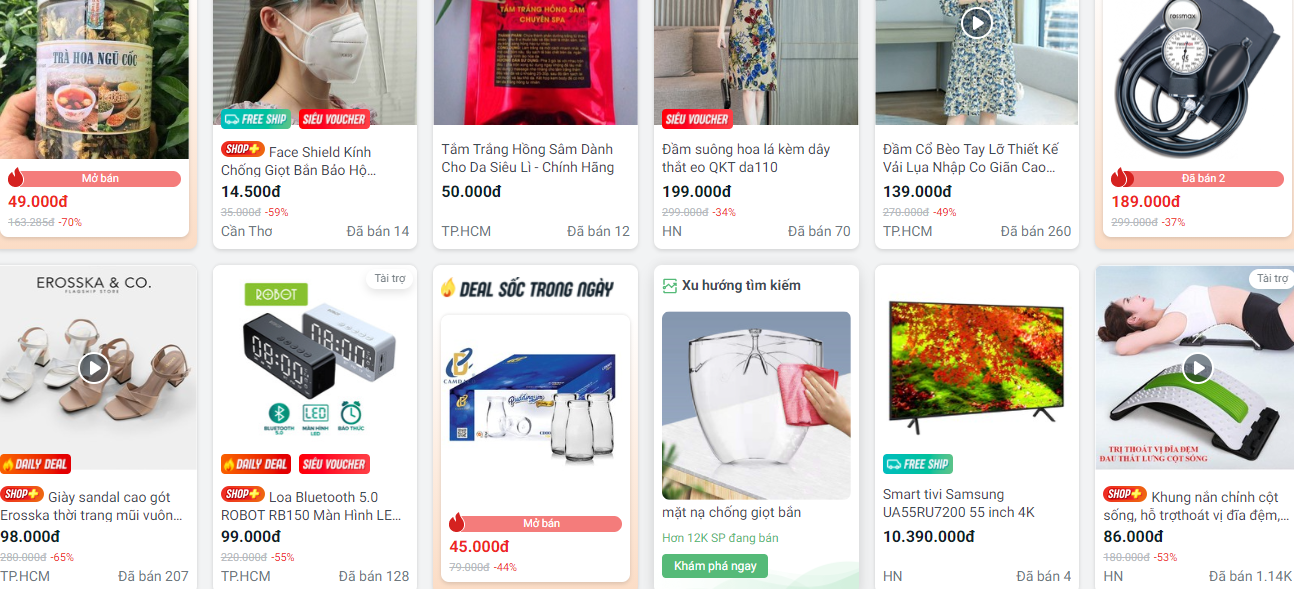Play the spine stretcher product video
This screenshot has height=589, width=1294.
pyautogui.click(x=1197, y=368)
